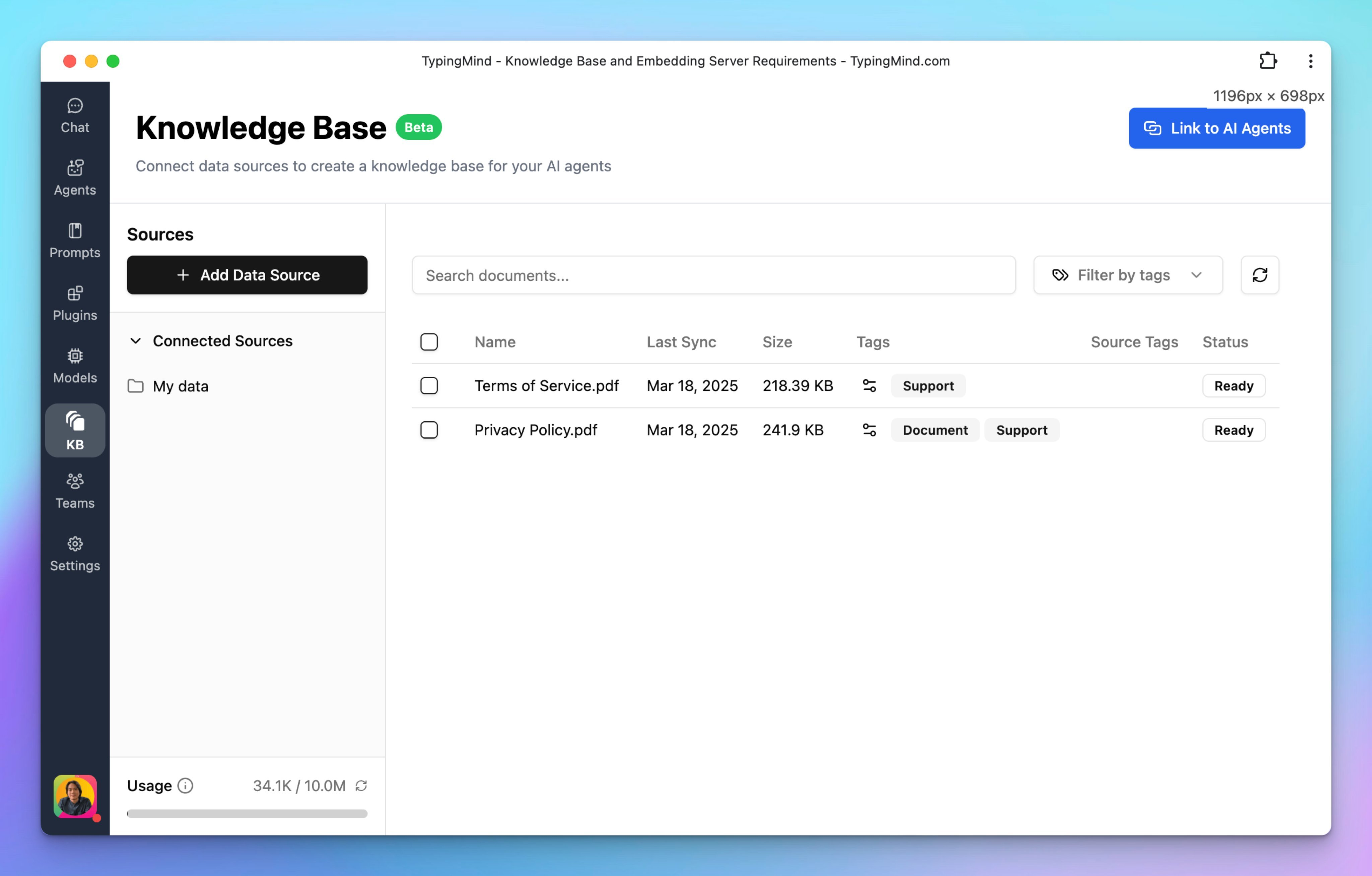Select all documents header checkbox
Screen dimensions: 1372x876
coord(428,342)
